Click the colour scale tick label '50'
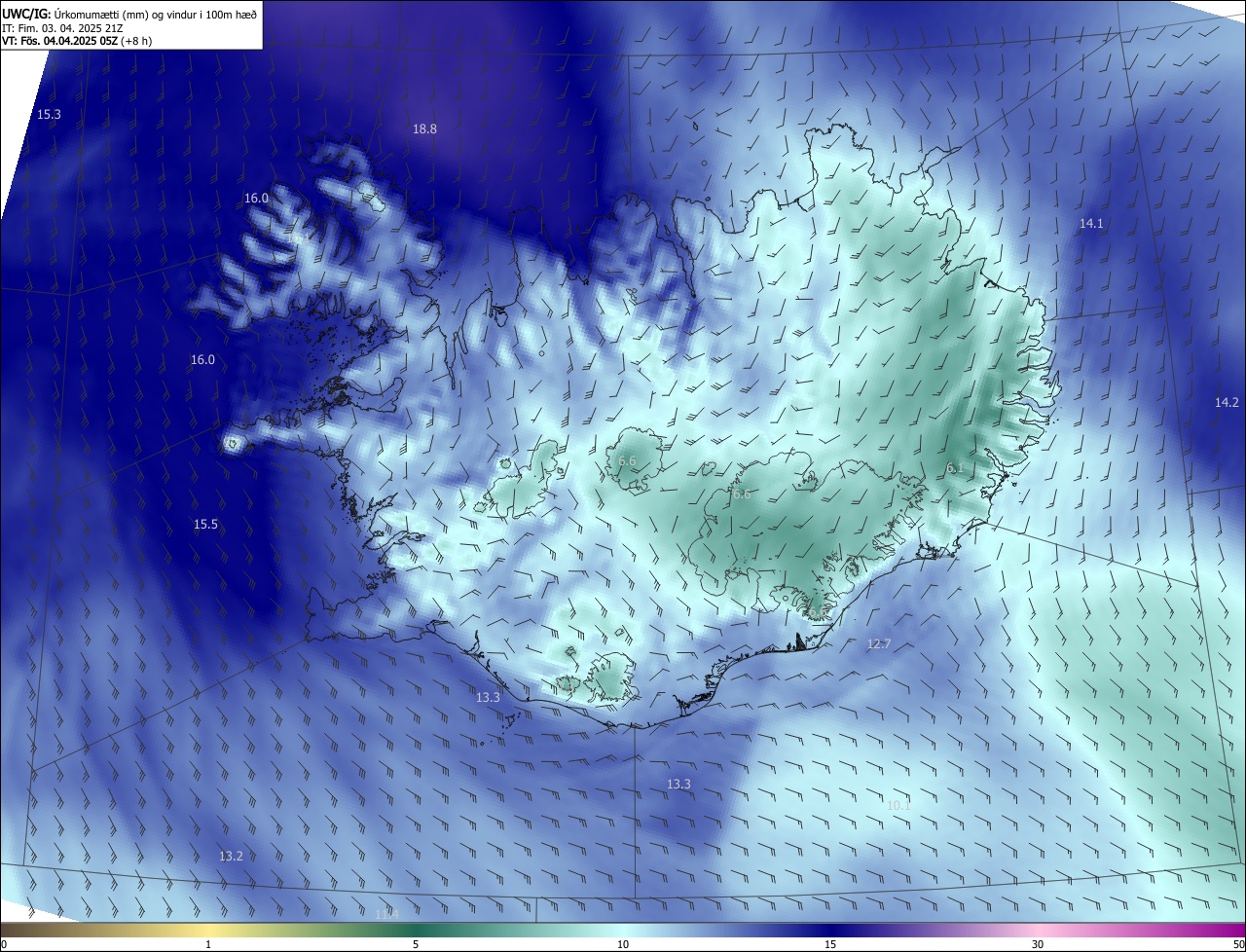Screen dimensions: 1246x952 pyautogui.click(x=1238, y=944)
